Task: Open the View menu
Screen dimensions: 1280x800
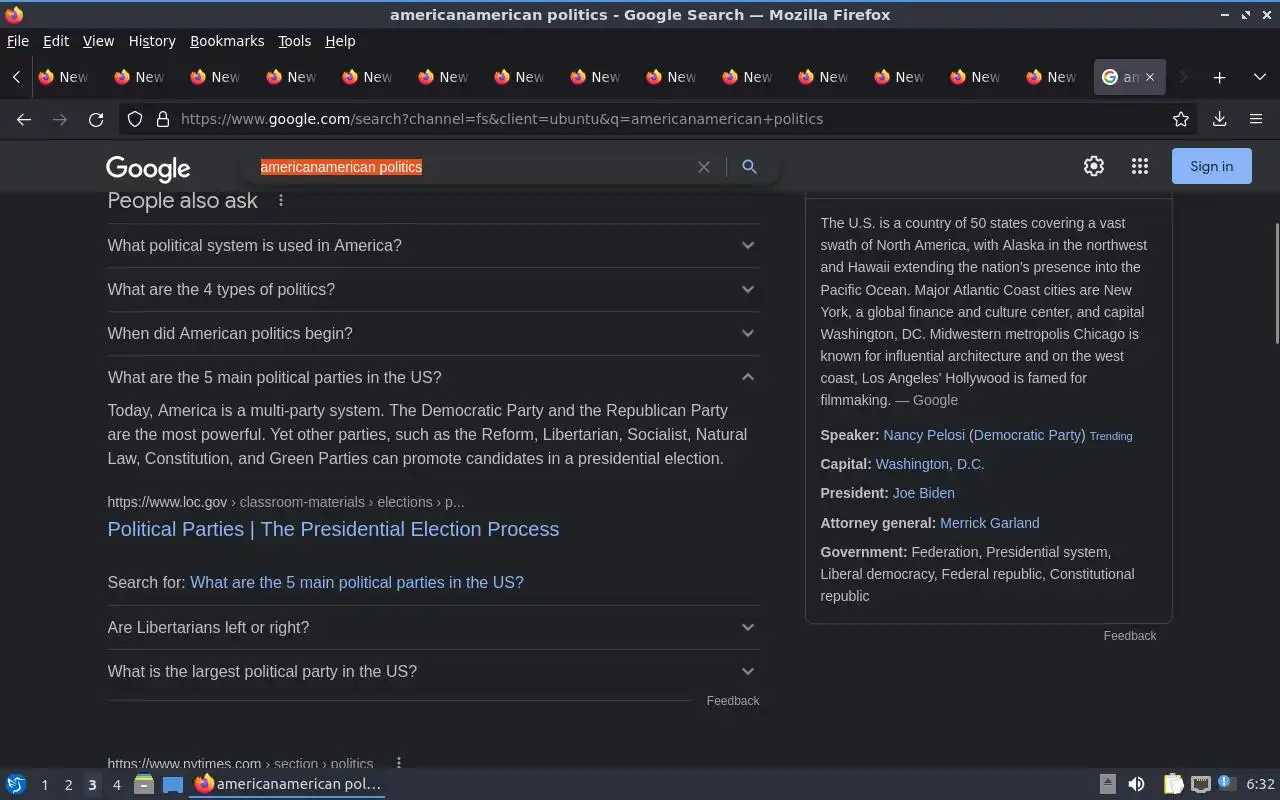Action: tap(98, 41)
